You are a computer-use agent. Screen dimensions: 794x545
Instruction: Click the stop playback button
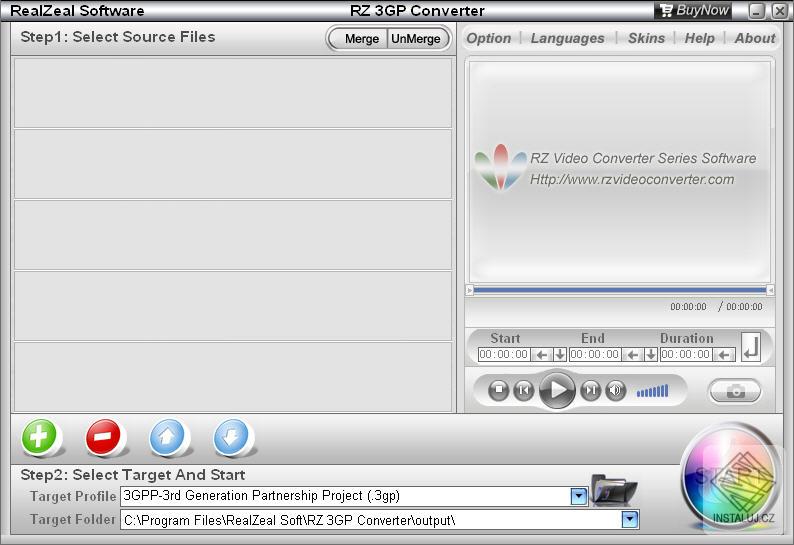[498, 390]
